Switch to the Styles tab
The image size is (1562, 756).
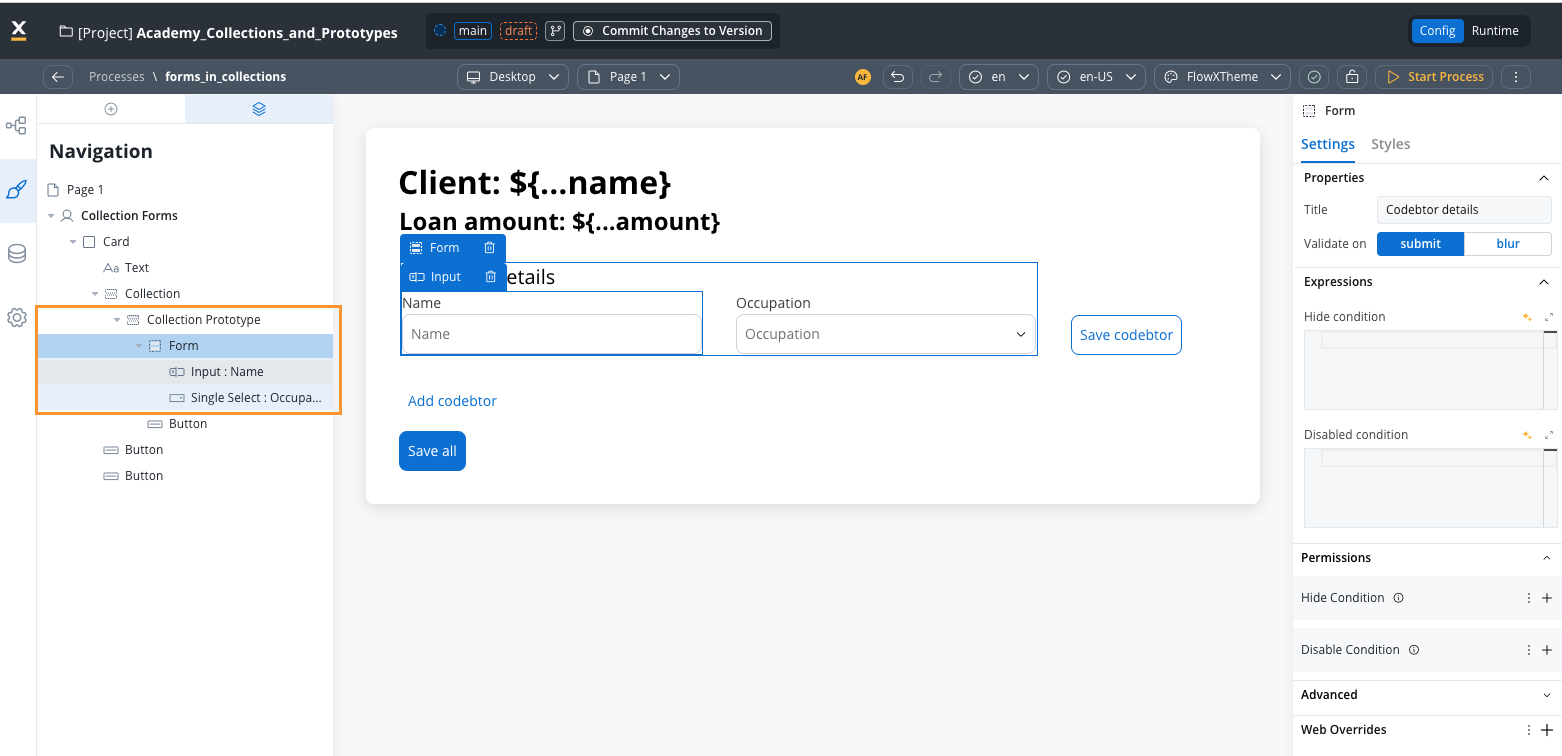1390,144
